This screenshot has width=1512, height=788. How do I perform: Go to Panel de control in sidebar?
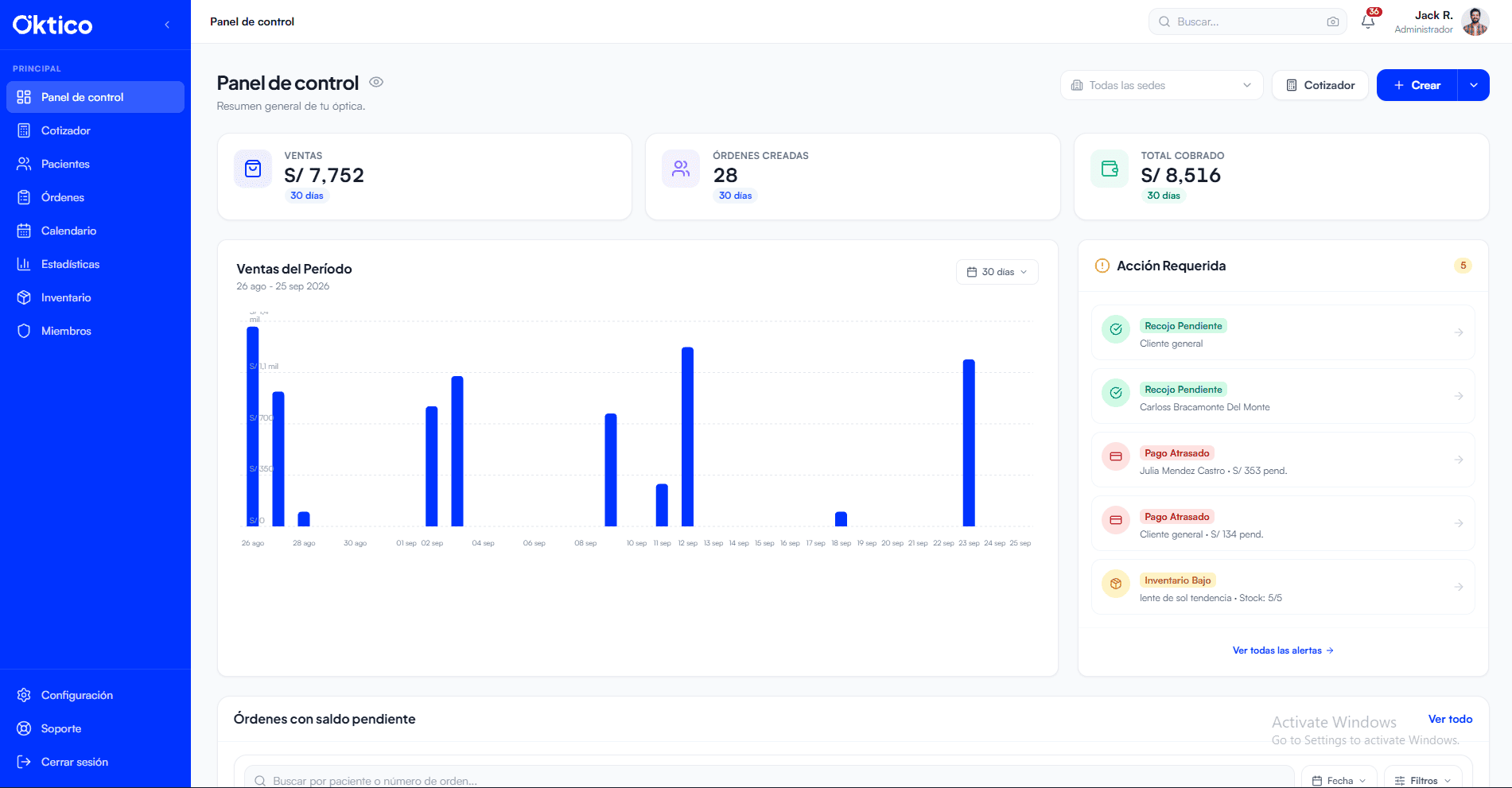(x=95, y=97)
